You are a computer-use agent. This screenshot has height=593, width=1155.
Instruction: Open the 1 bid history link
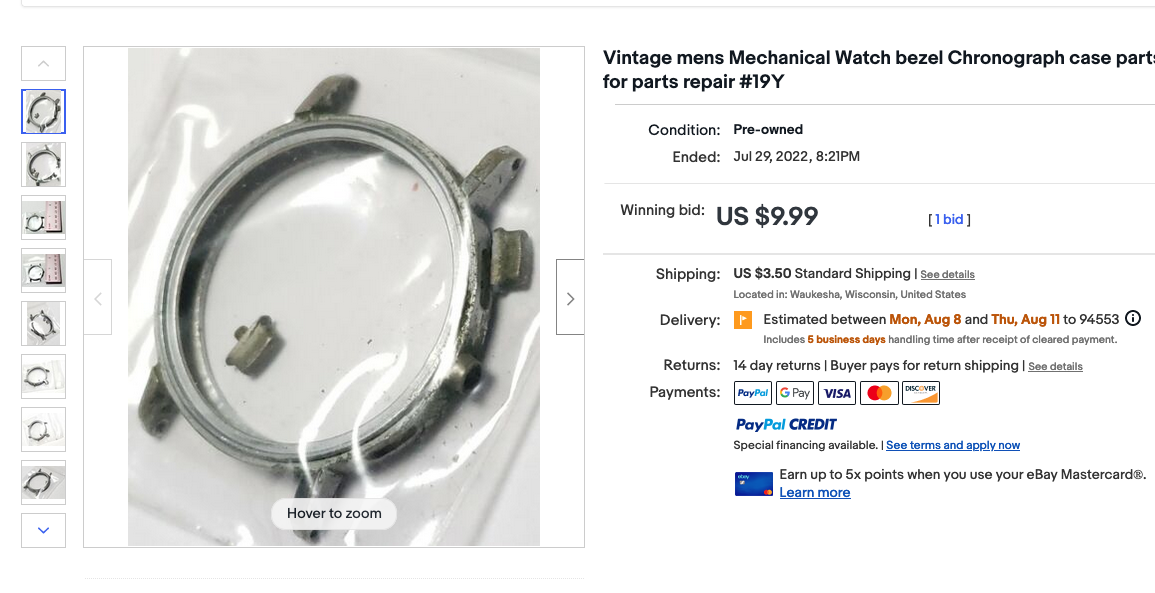pyautogui.click(x=949, y=219)
